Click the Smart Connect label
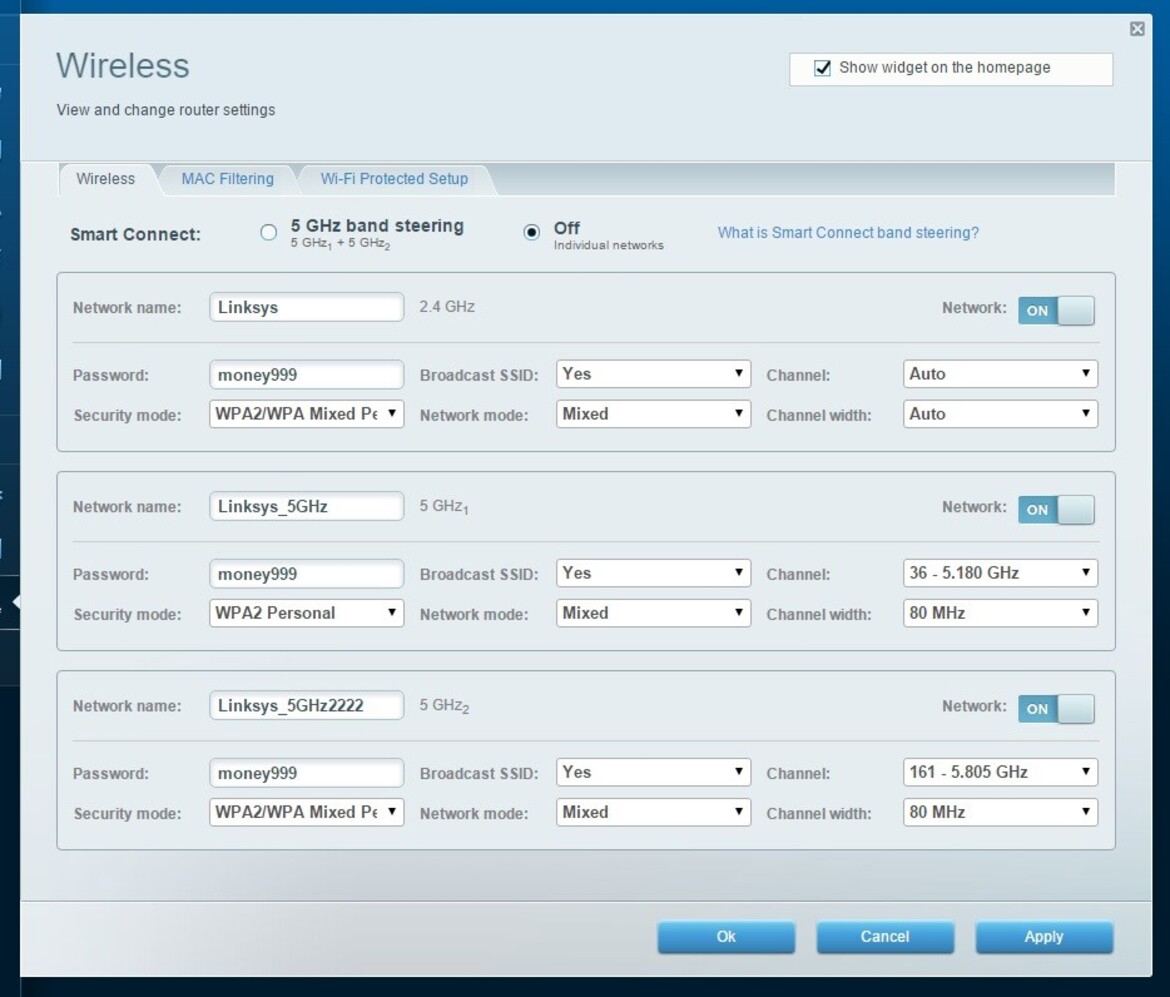The image size is (1170, 997). coord(135,234)
